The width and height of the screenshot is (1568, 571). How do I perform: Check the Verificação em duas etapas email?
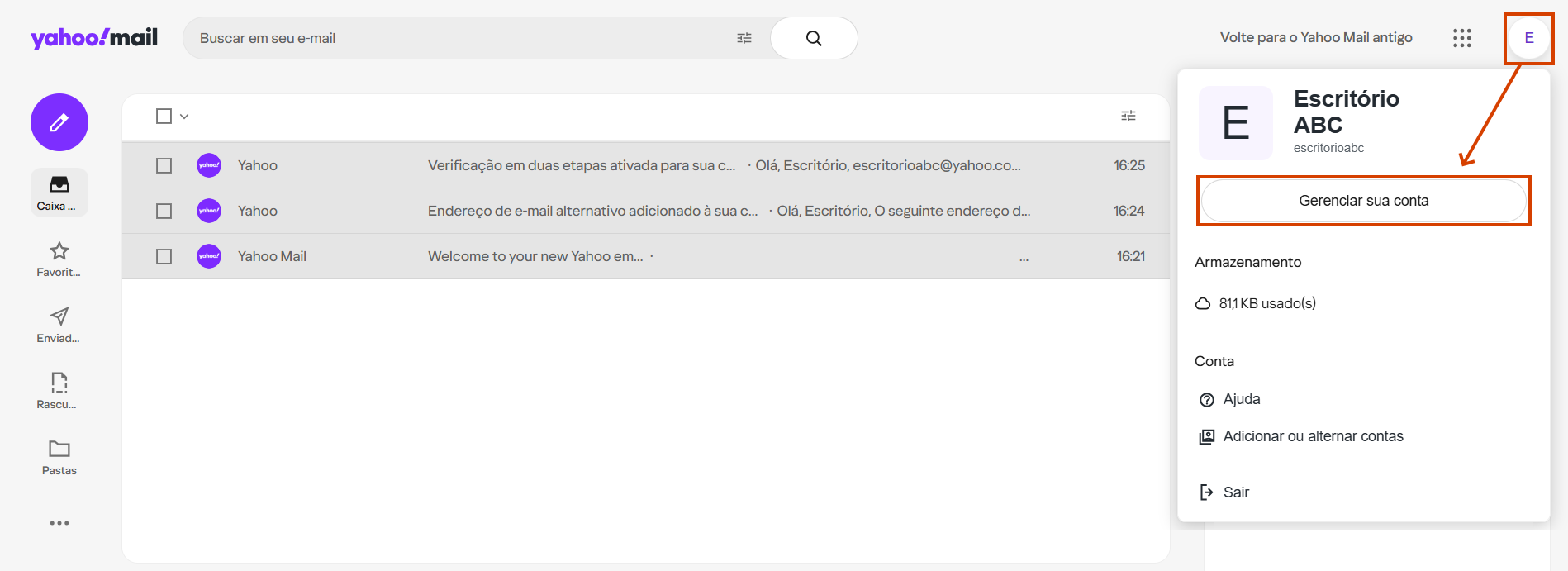164,165
